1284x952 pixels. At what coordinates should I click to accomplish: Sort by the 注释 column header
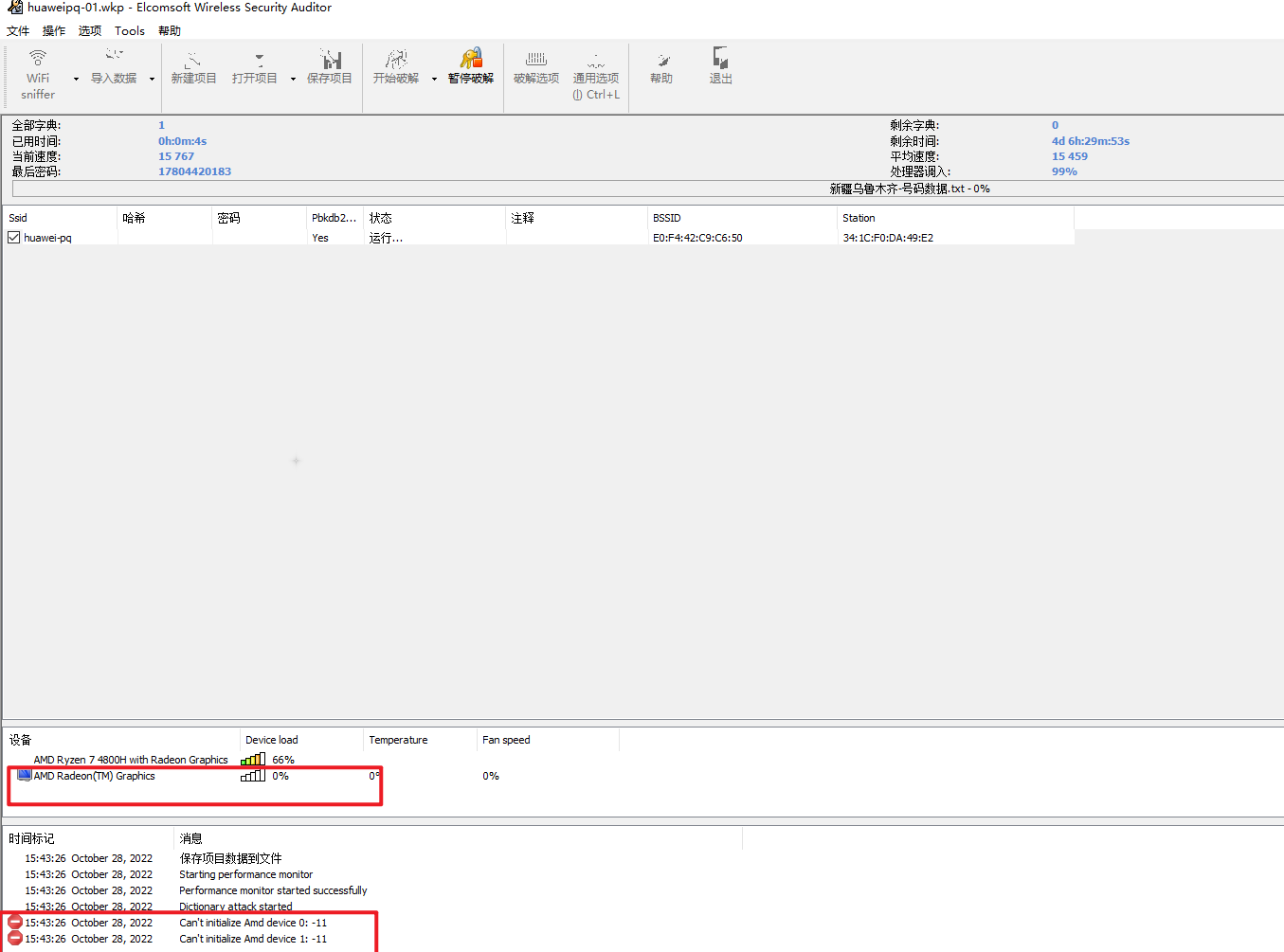tap(577, 218)
